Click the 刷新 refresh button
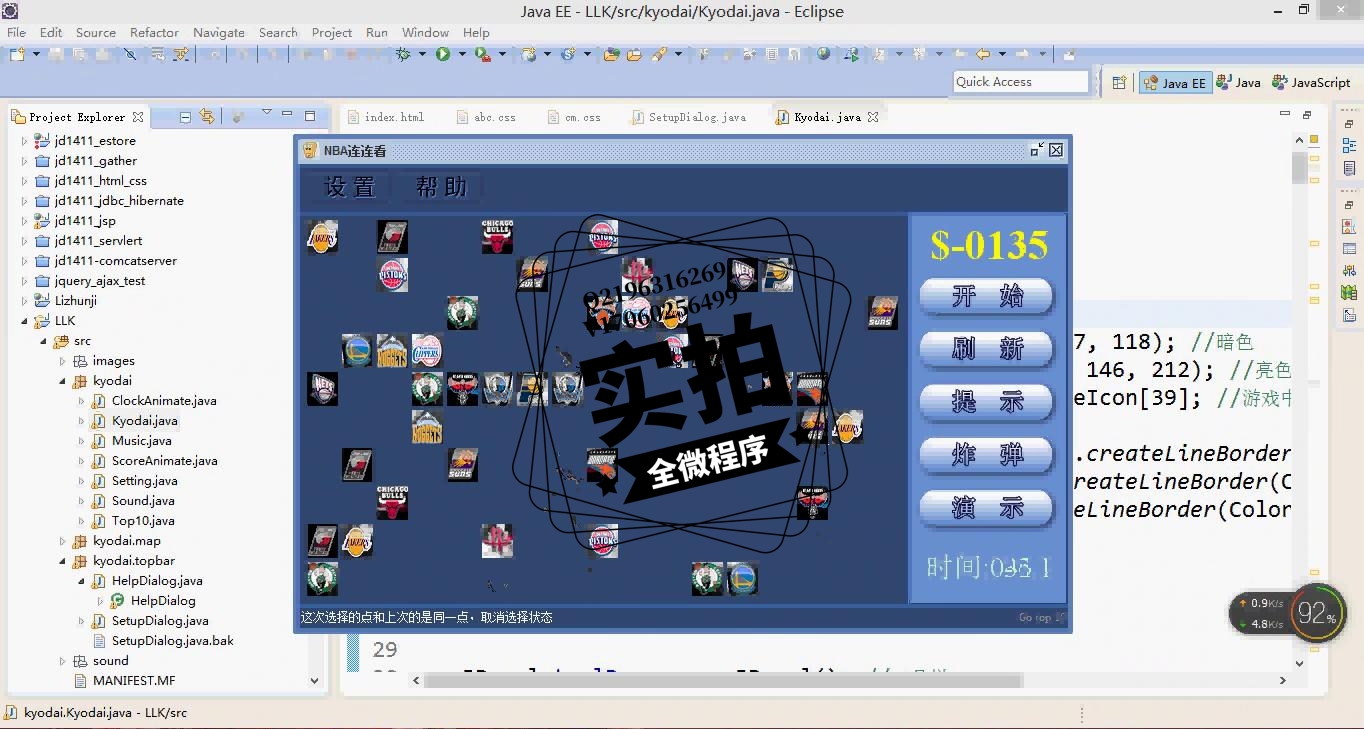Image resolution: width=1364 pixels, height=729 pixels. 987,349
